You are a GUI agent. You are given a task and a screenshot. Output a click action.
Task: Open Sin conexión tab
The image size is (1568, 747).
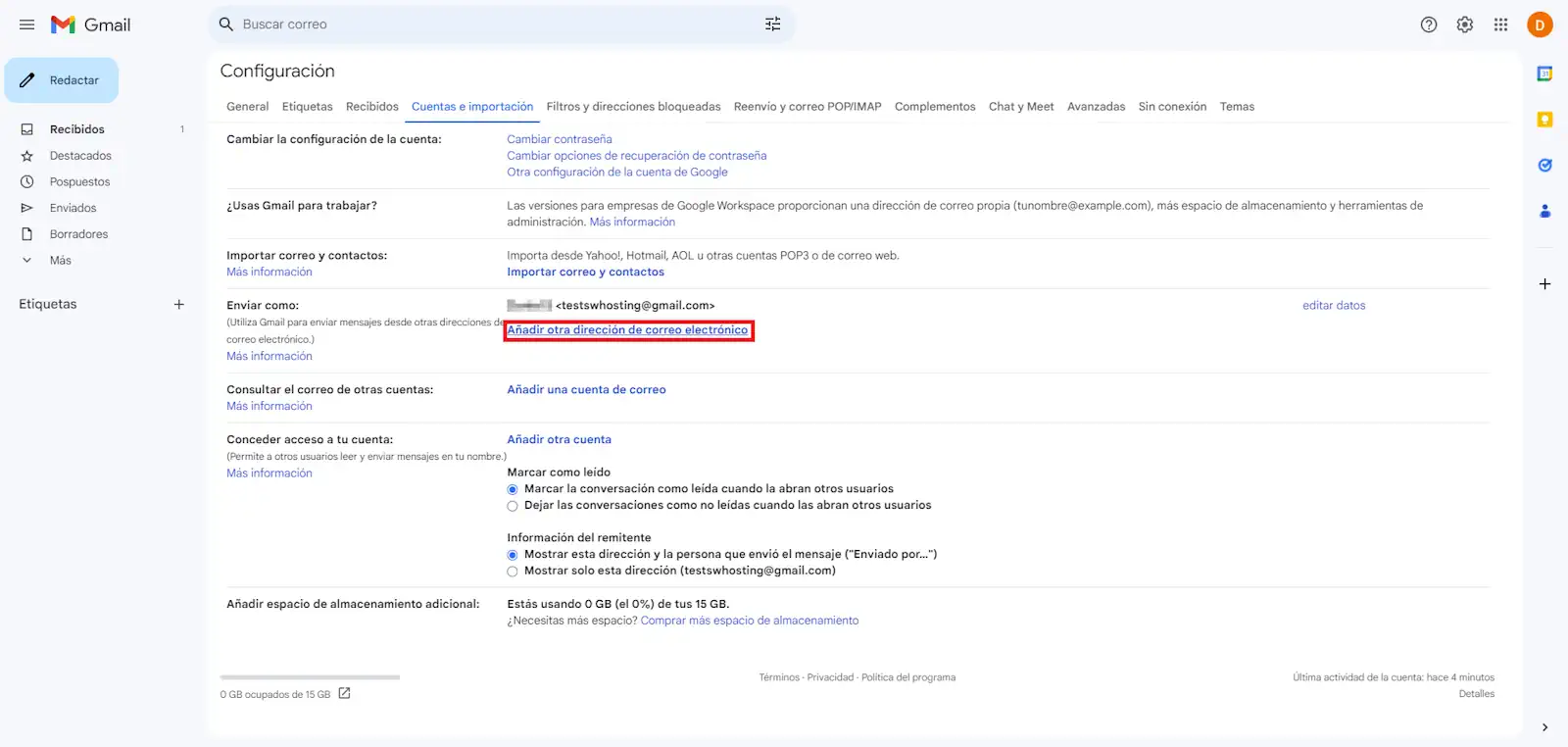[x=1172, y=107]
